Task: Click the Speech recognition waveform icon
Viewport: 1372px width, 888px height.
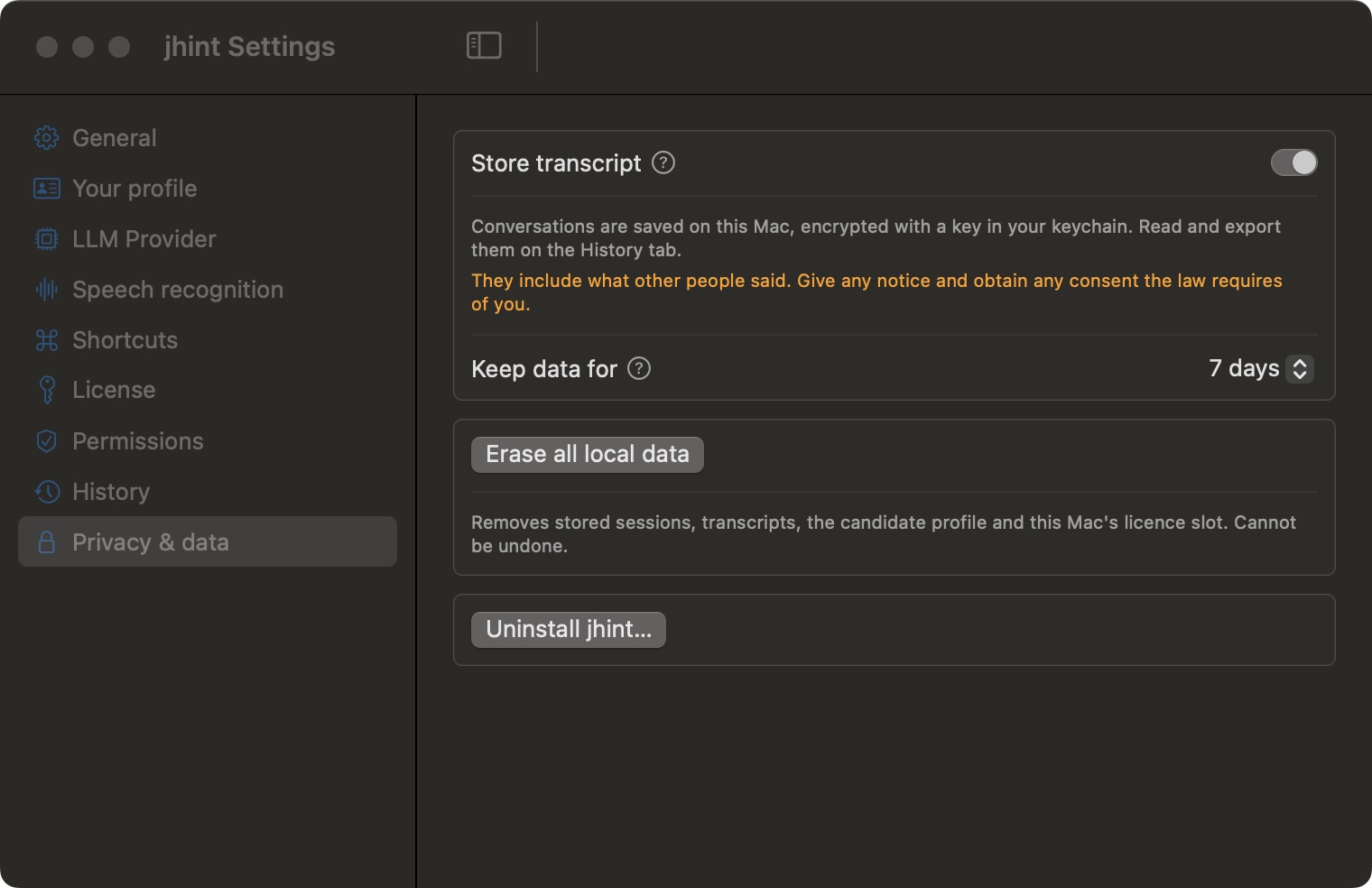Action: click(46, 290)
